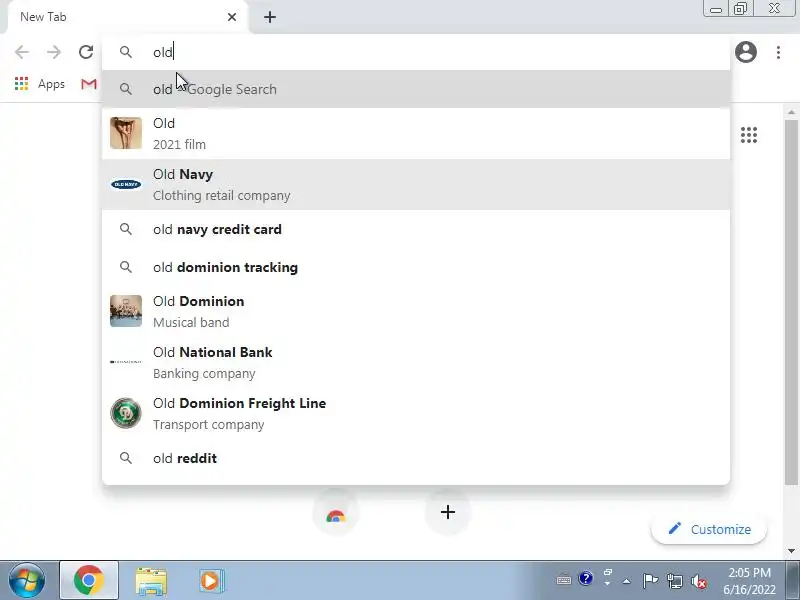Image resolution: width=800 pixels, height=600 pixels.
Task: Click the on-screen keyboard tray icon
Action: click(x=564, y=580)
